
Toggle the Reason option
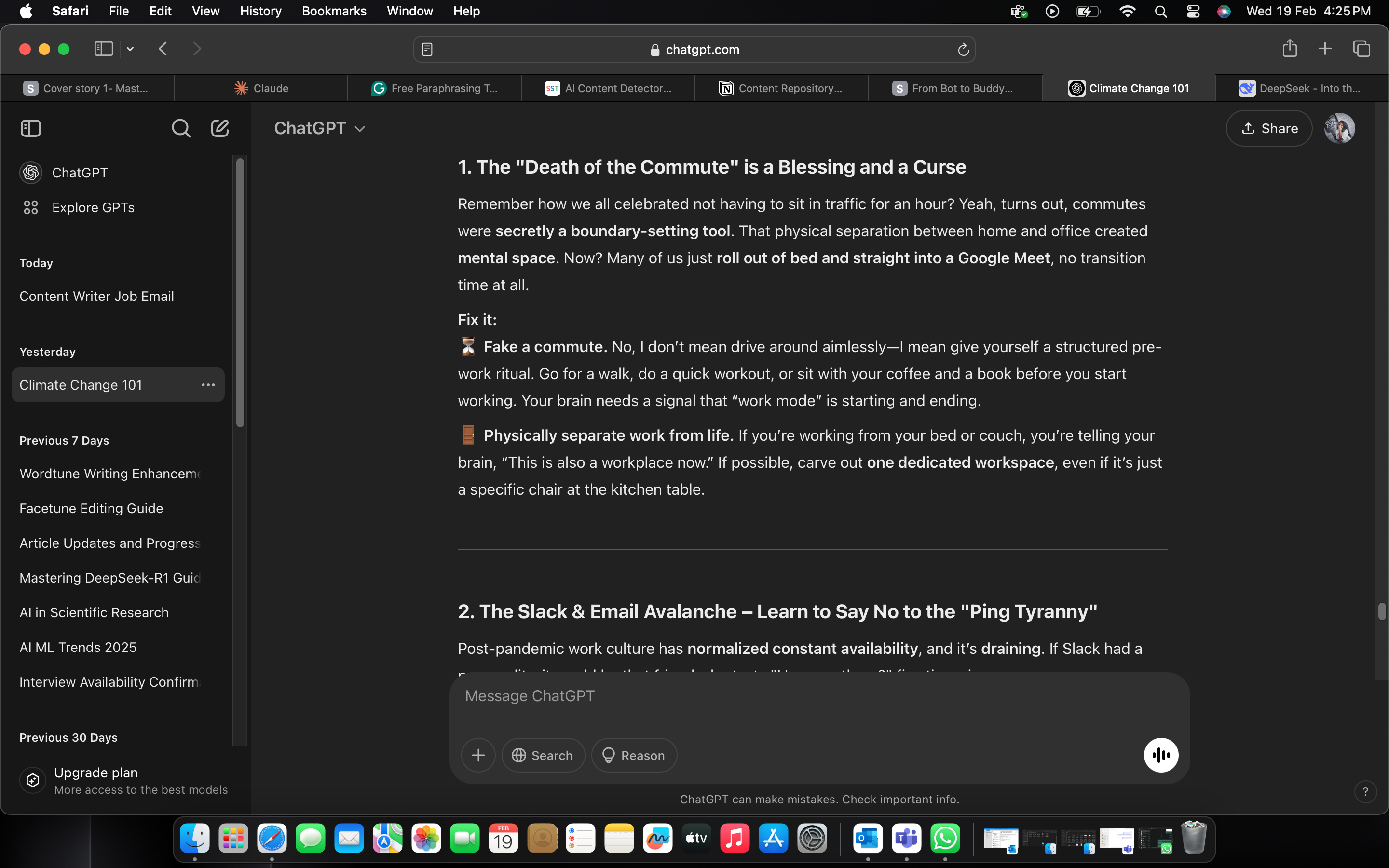[634, 755]
